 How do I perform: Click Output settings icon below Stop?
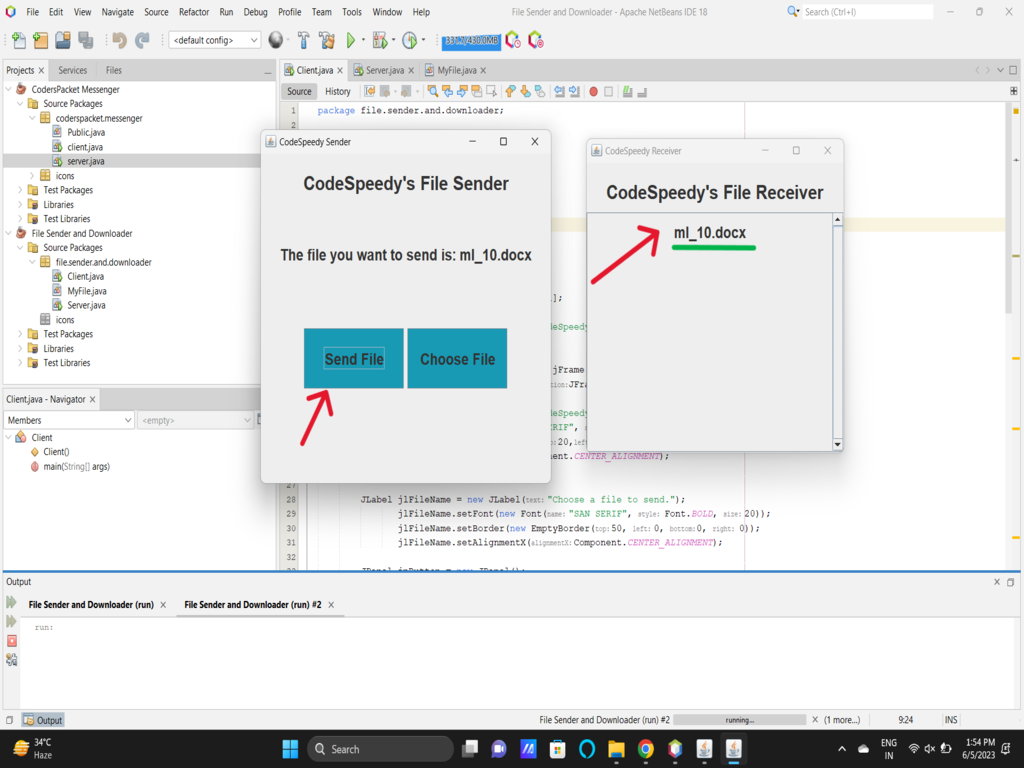coord(12,660)
